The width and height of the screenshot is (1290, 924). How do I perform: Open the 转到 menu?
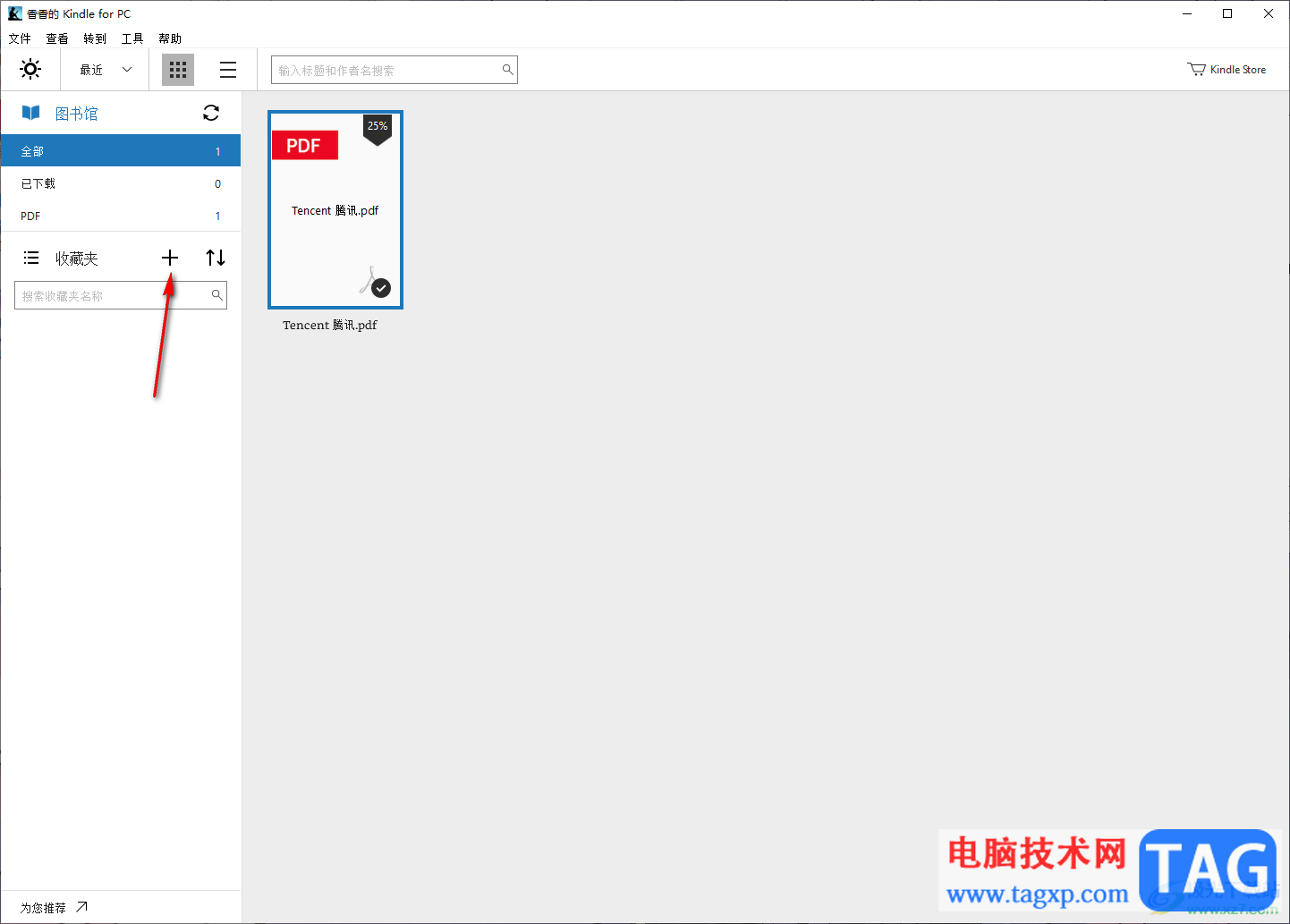pos(95,38)
